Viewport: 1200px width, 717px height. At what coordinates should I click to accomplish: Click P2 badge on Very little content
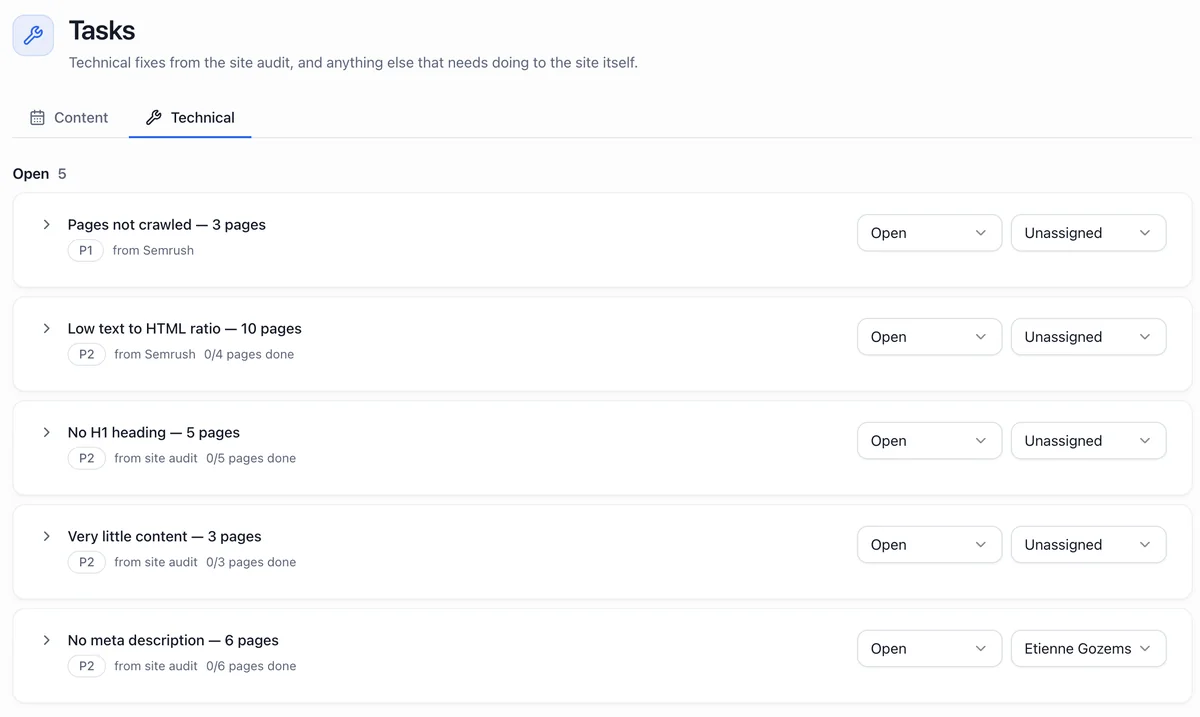pos(87,562)
